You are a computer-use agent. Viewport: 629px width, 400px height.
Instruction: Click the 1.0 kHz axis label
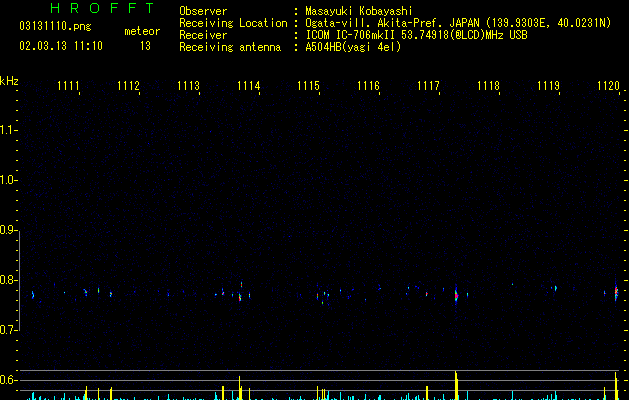click(8, 180)
